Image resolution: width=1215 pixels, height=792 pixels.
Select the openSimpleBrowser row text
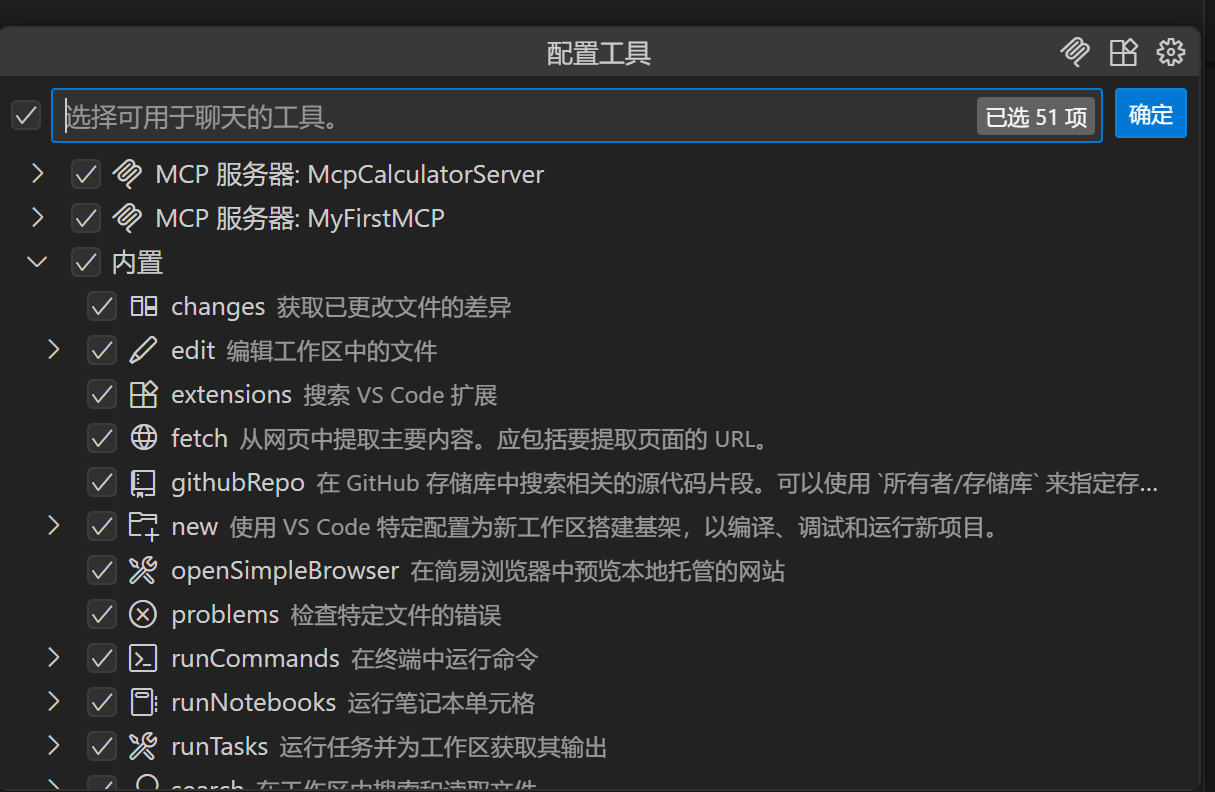tap(478, 571)
